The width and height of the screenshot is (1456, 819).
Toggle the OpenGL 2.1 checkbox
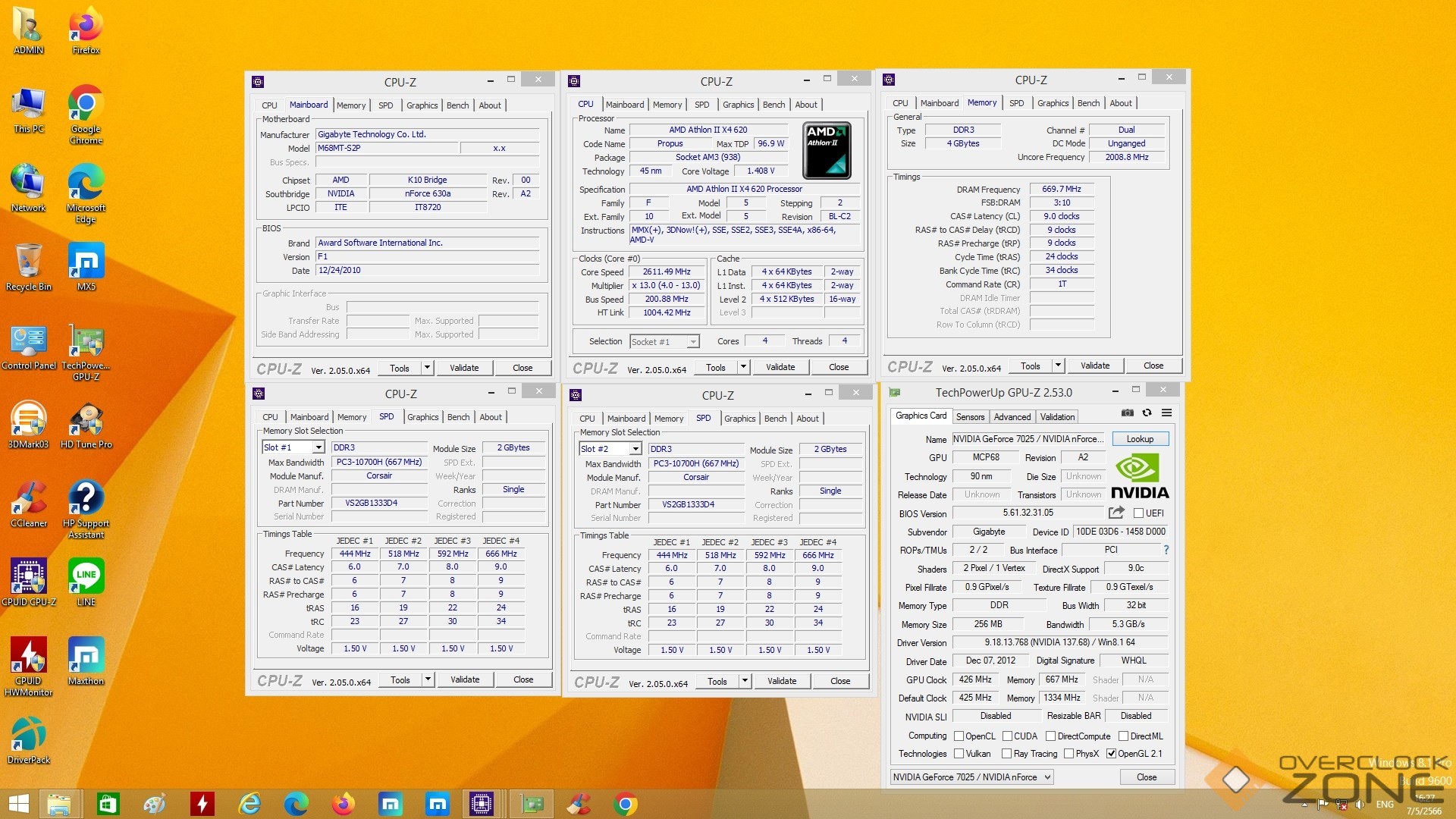tap(1111, 754)
